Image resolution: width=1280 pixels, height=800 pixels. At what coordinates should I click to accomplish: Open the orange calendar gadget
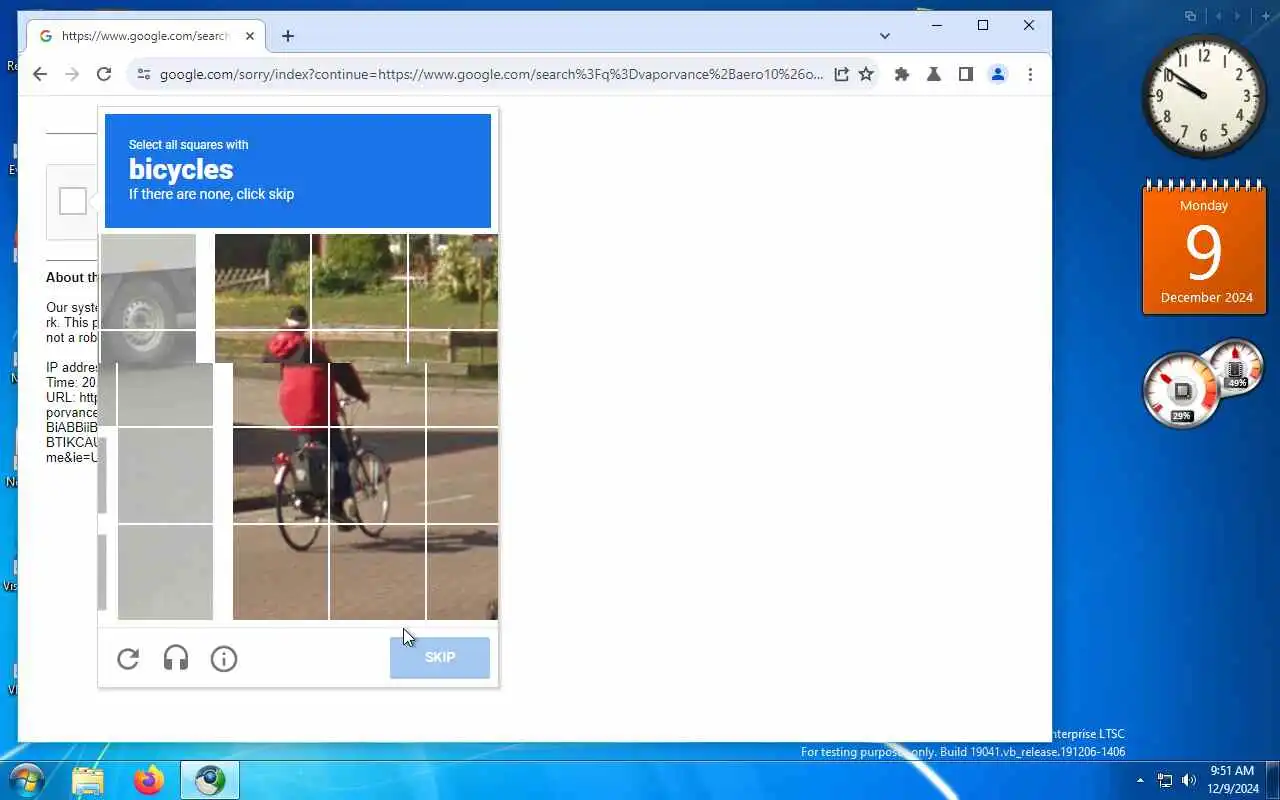pos(1204,247)
